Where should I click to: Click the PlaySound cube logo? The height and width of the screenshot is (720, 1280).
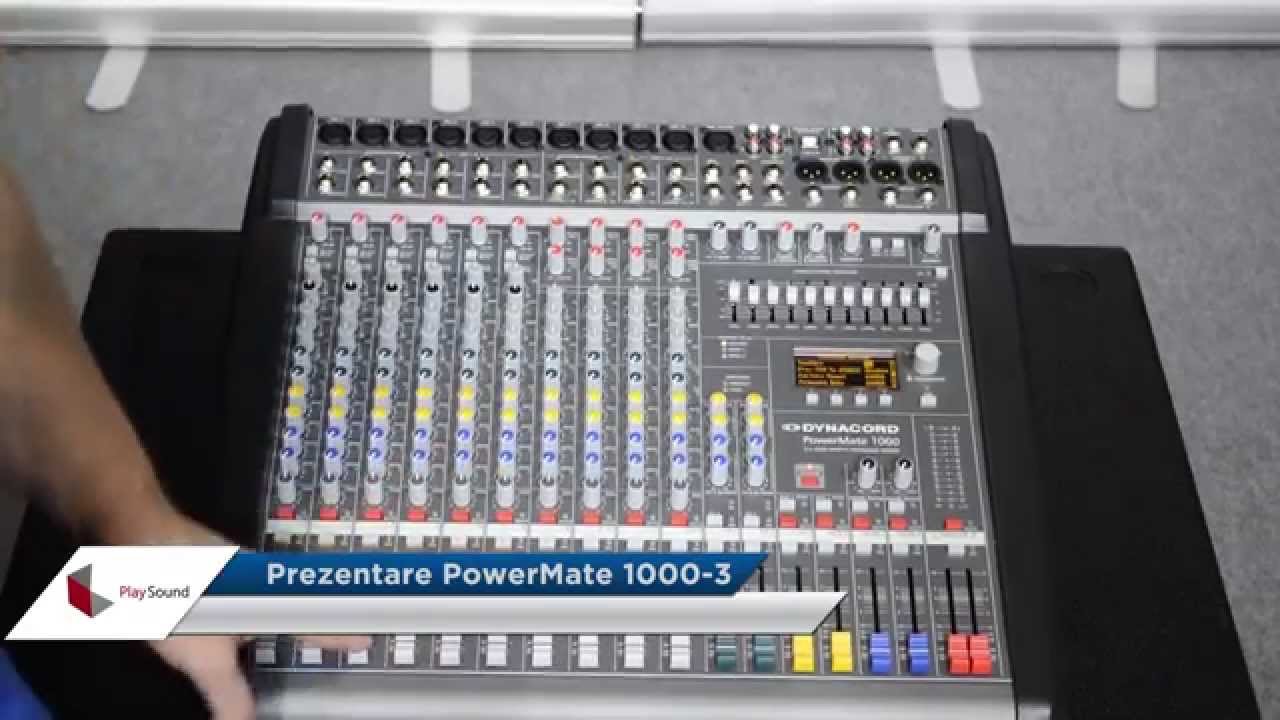click(x=89, y=591)
